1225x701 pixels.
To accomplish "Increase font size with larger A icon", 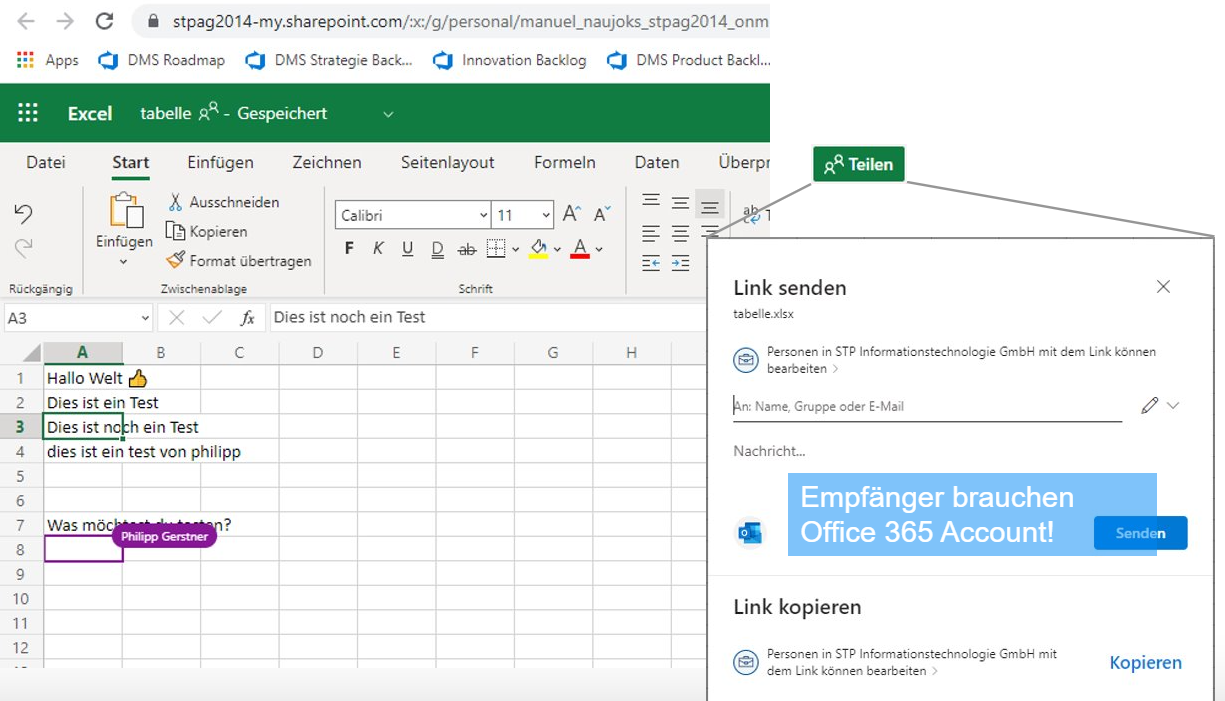I will pyautogui.click(x=572, y=214).
